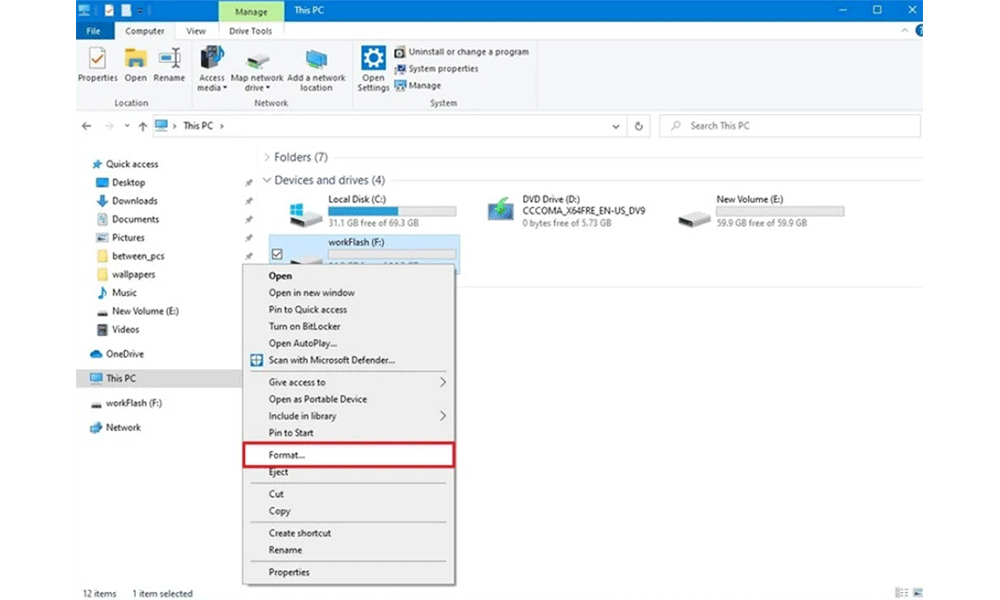Expand the Folders (7) section
This screenshot has height=600, width=1000.
(x=266, y=158)
